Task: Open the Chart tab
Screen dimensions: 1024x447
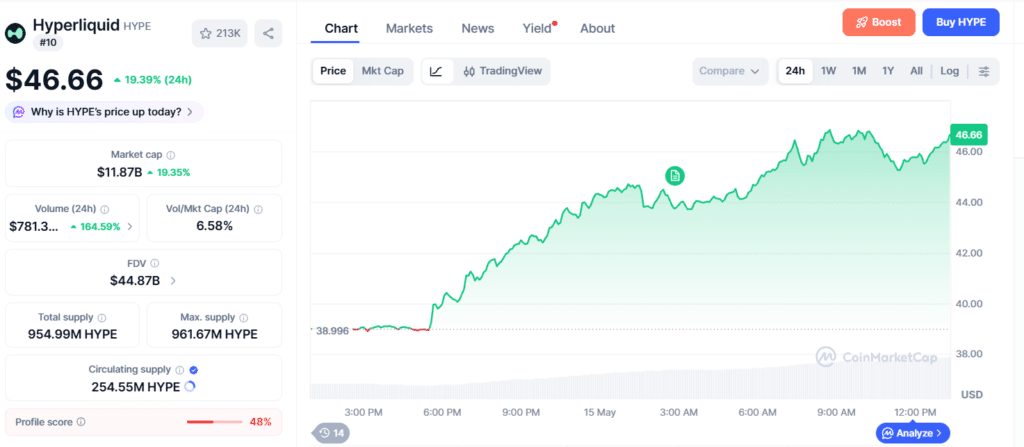Action: (341, 29)
